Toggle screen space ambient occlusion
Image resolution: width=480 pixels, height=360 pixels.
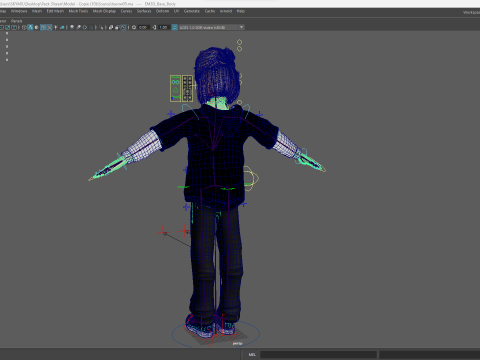tap(72, 27)
